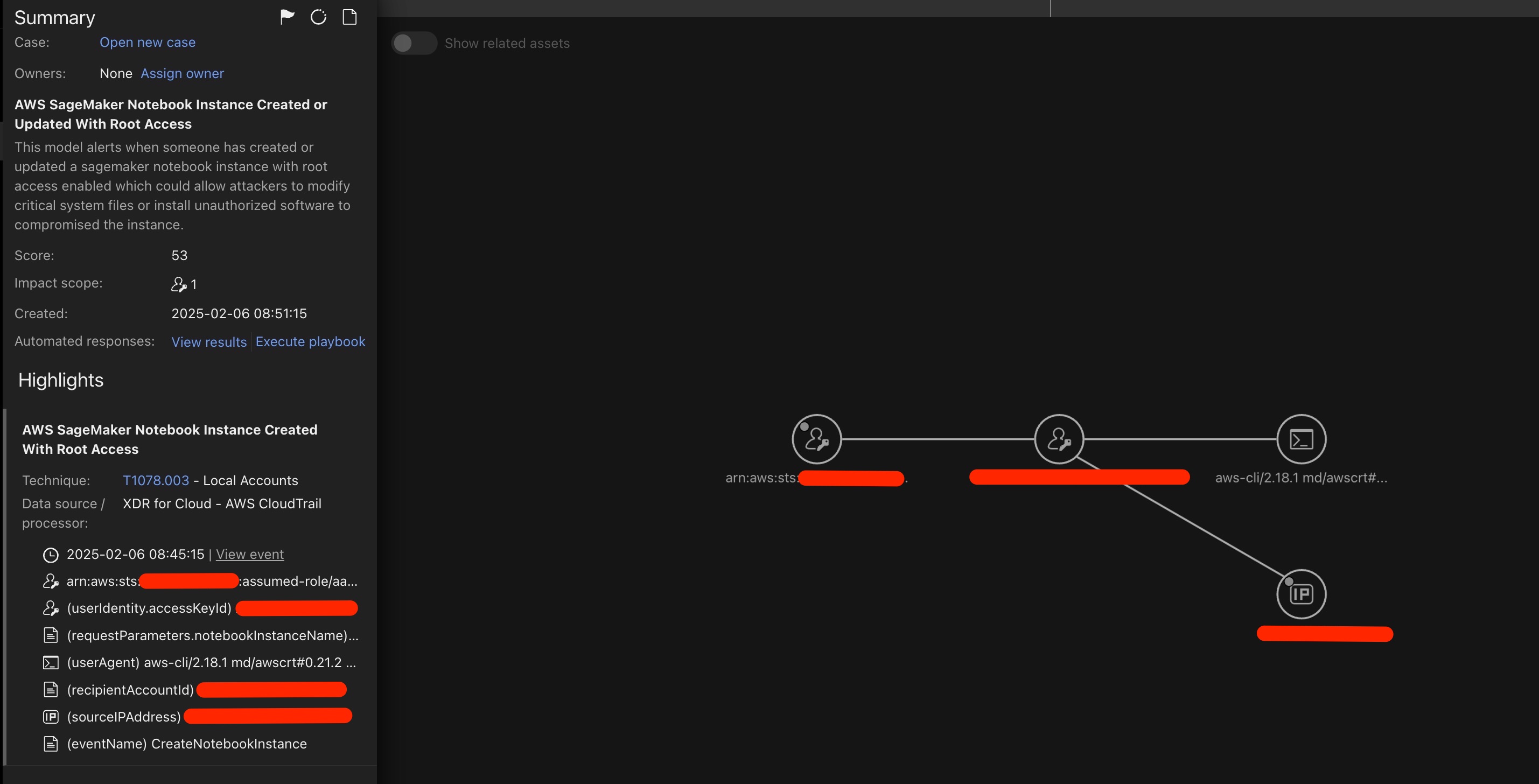Screen dimensions: 1539x784
Task: Click score value 53
Action: 179,256
